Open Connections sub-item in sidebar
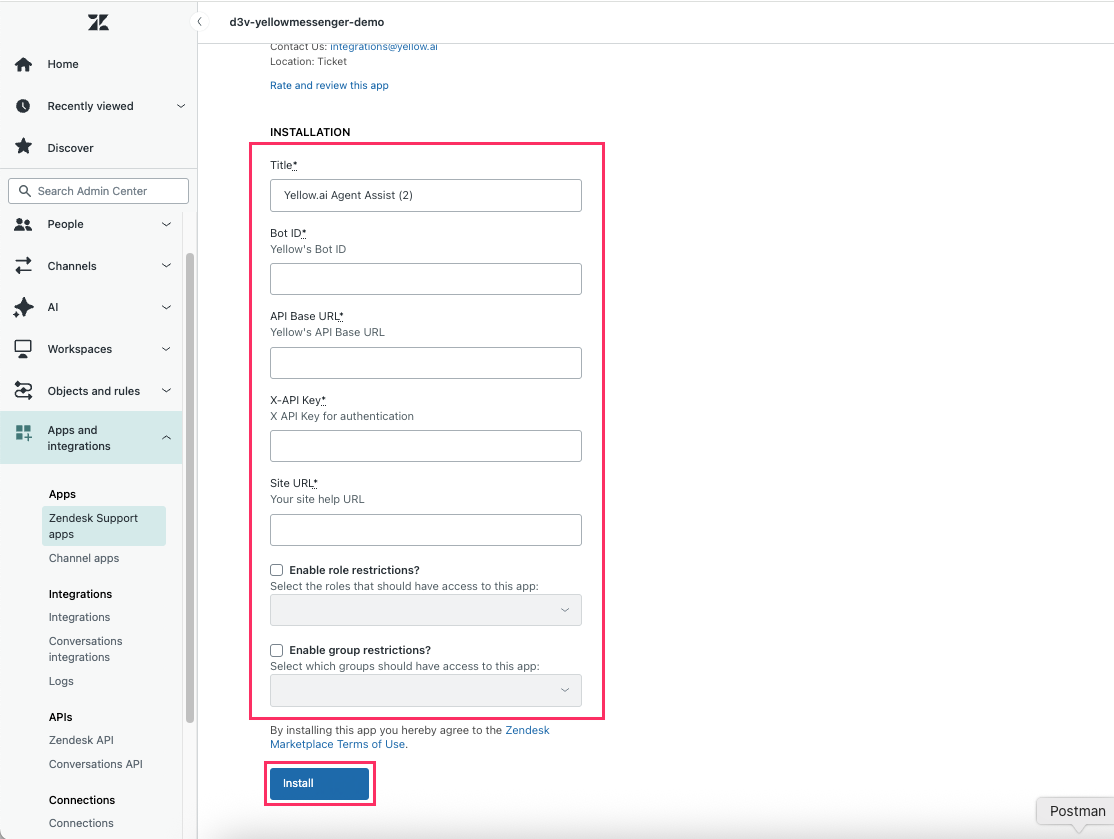Image resolution: width=1114 pixels, height=839 pixels. coord(81,823)
